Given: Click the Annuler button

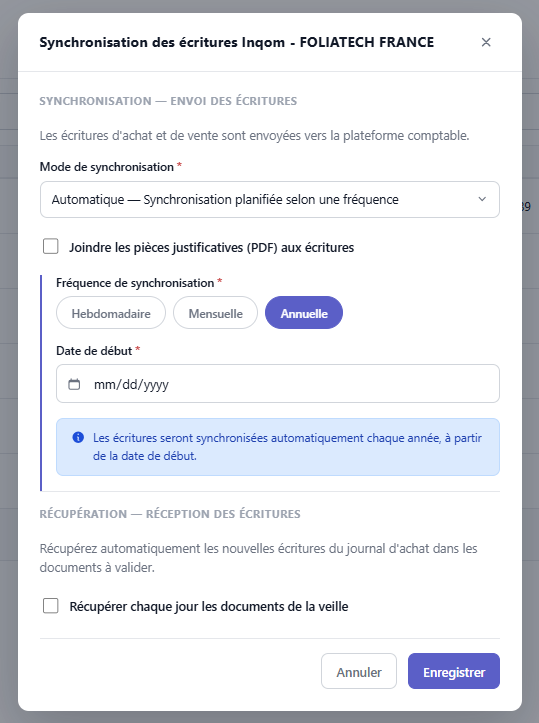Looking at the screenshot, I should tap(359, 671).
